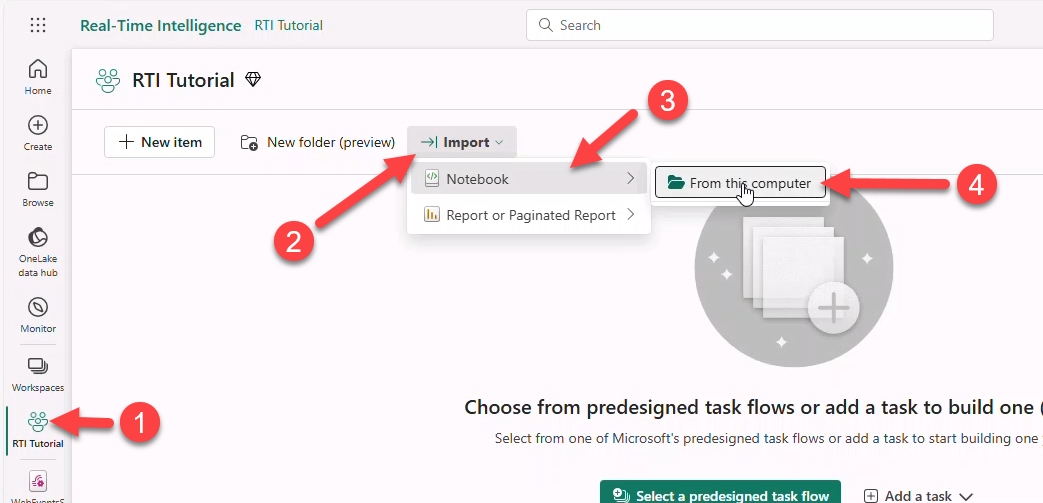
Task: Open the Create page from sidebar
Action: (38, 132)
